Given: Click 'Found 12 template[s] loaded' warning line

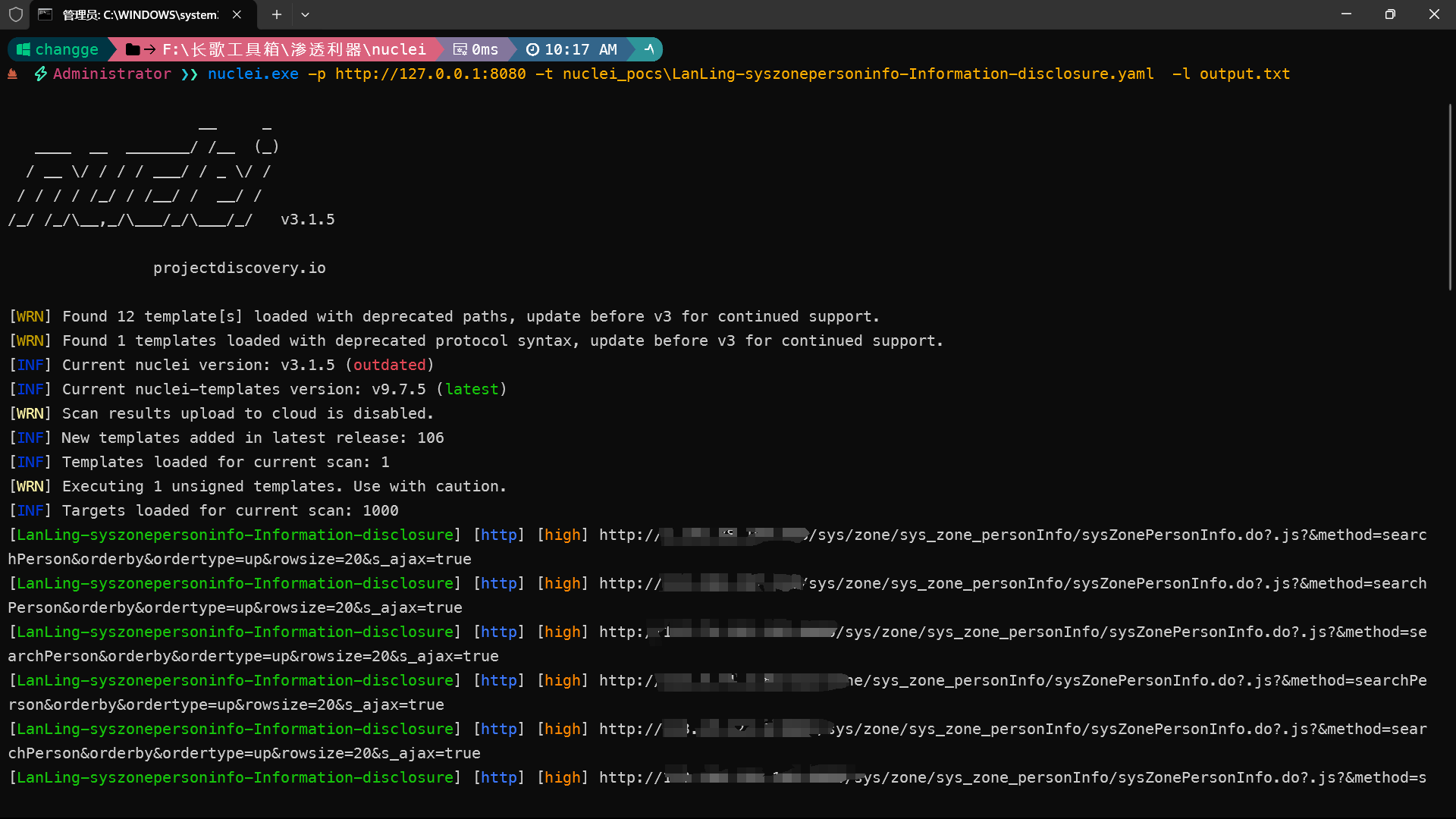Looking at the screenshot, I should [444, 316].
